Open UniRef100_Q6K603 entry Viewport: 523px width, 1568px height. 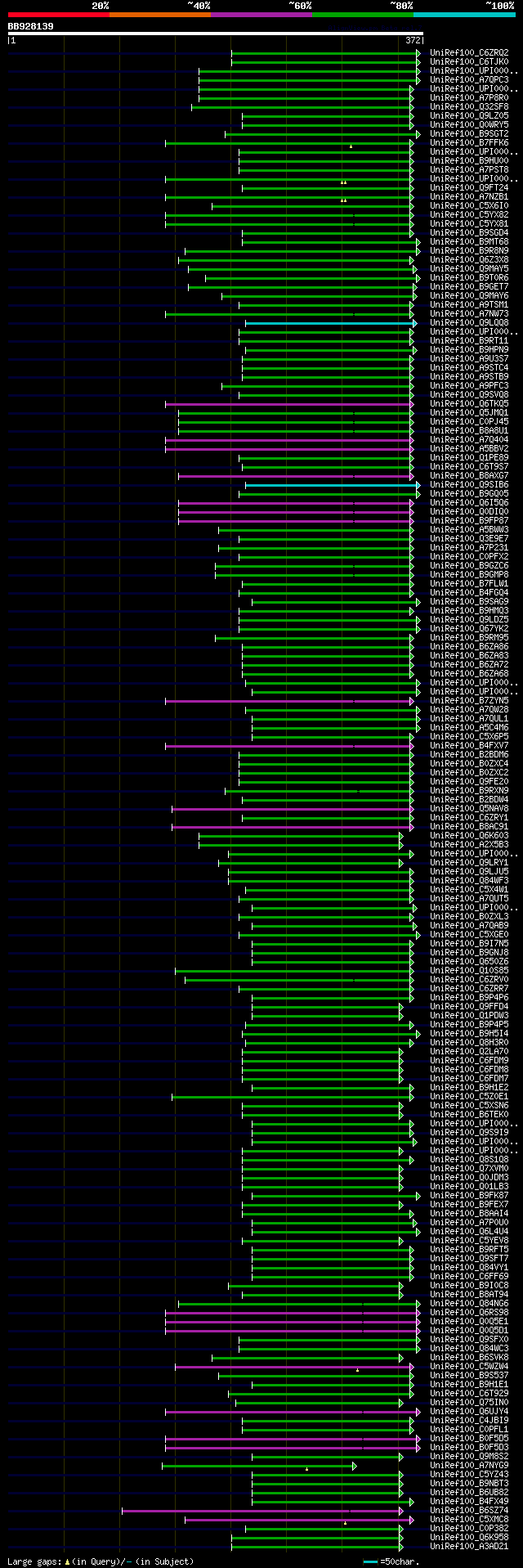click(469, 836)
